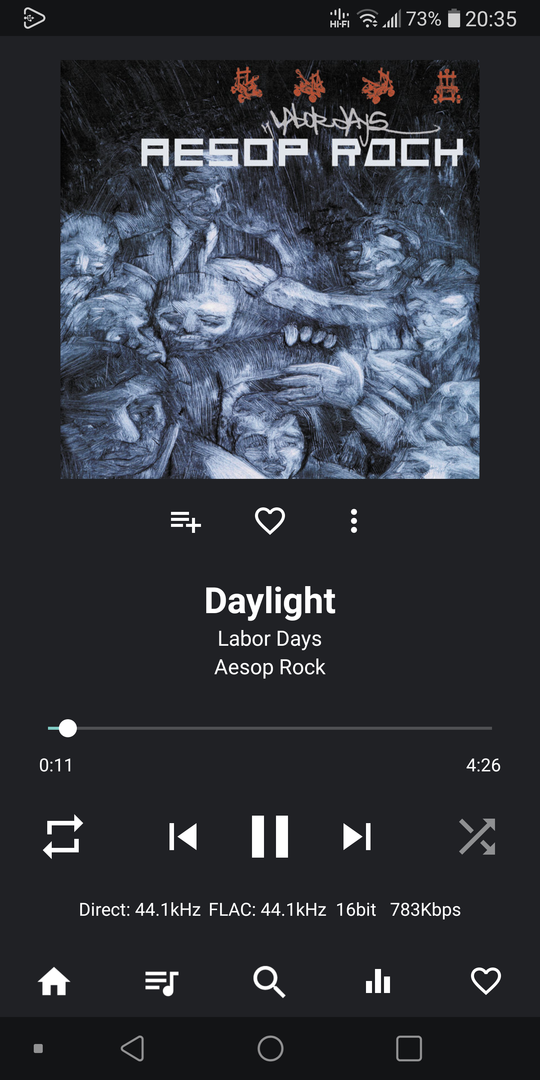Tap the Aesop Rock album cover
540x1080 pixels.
(270, 269)
